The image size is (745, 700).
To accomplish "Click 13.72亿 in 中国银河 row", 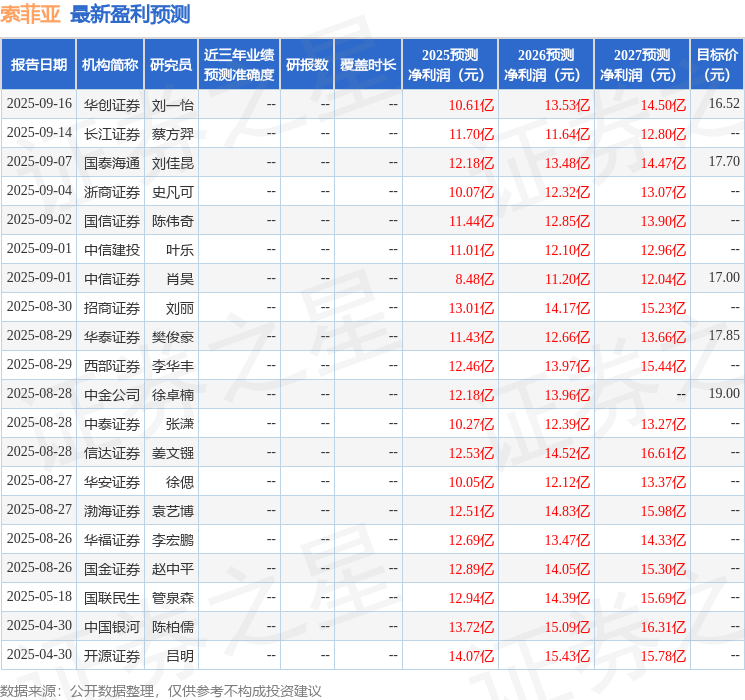I will coord(471,627).
